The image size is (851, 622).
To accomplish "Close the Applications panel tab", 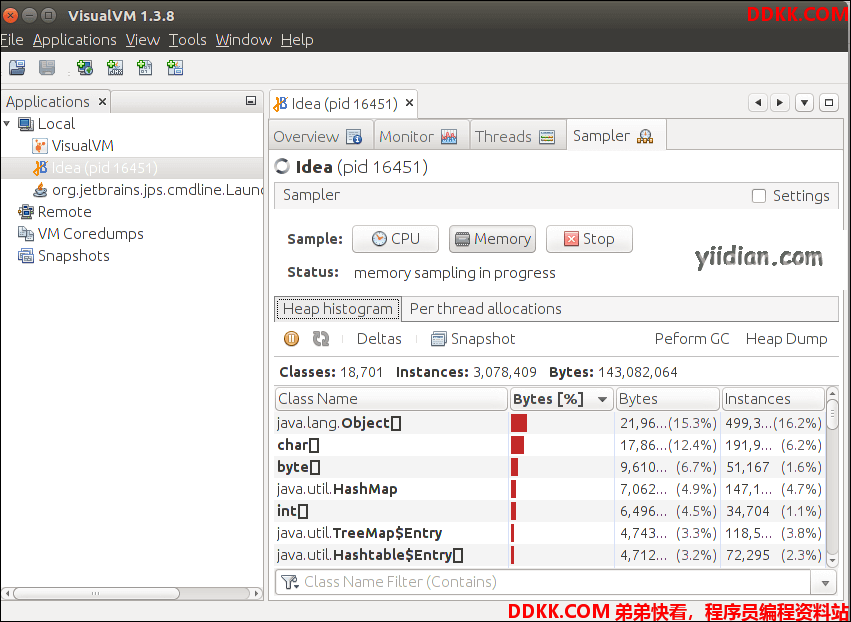I will coord(102,101).
